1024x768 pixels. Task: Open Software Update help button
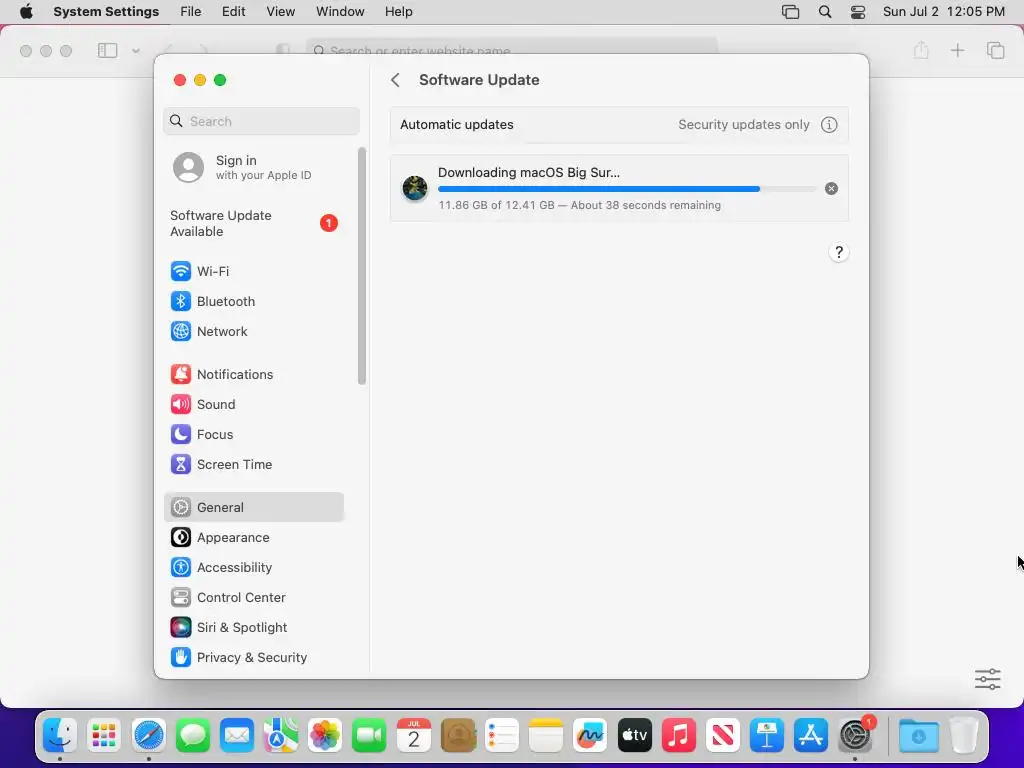point(839,253)
